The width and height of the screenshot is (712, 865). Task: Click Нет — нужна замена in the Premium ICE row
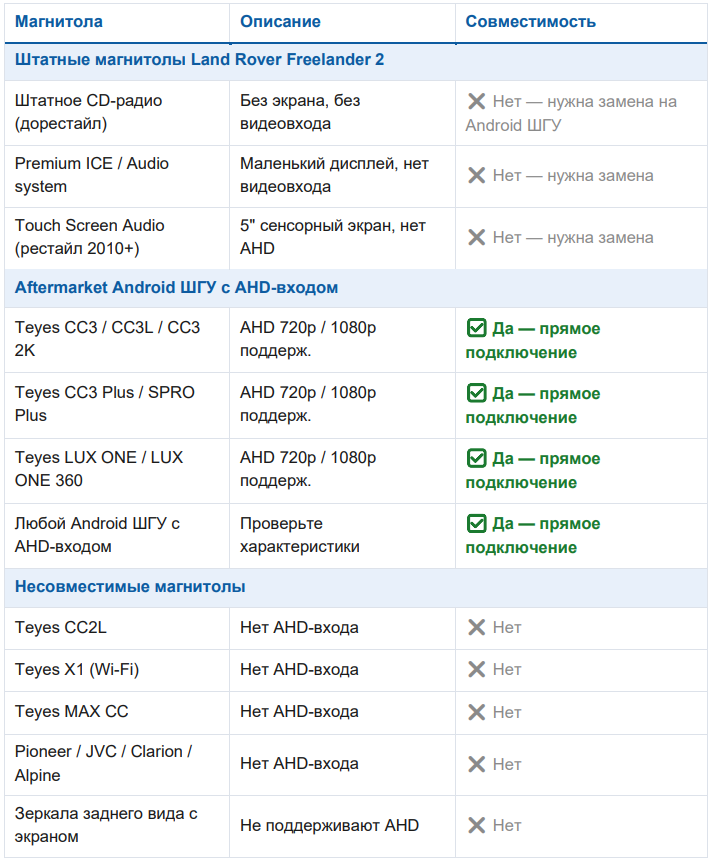click(x=573, y=175)
